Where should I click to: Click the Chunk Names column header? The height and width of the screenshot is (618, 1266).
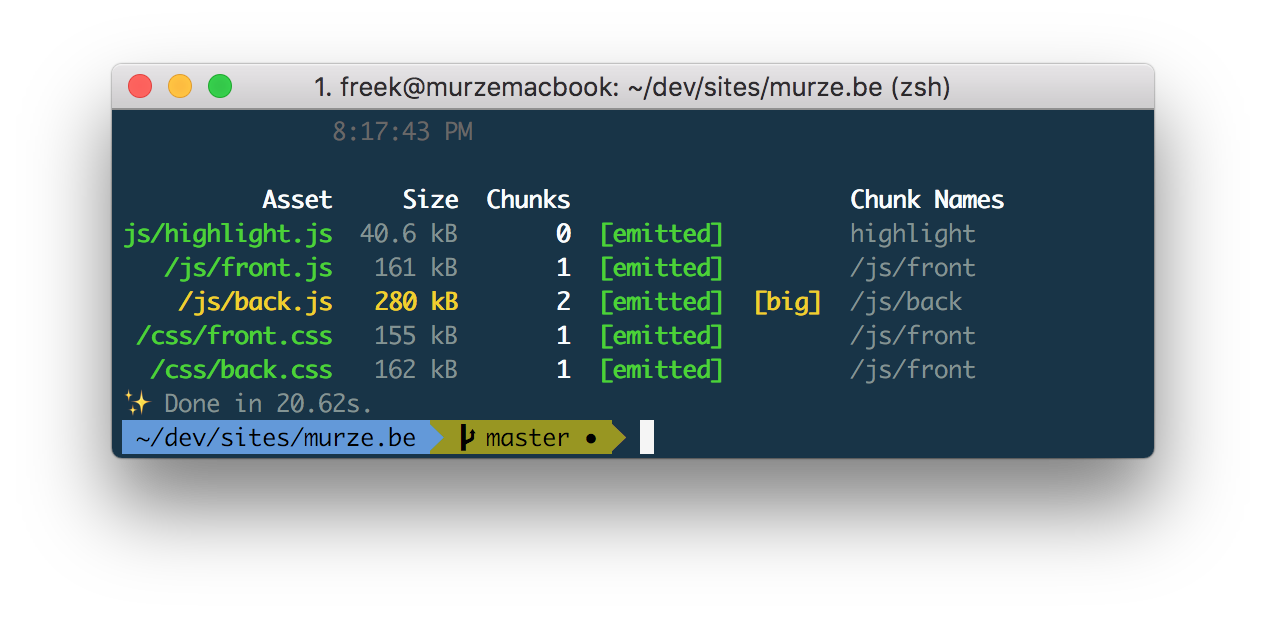pyautogui.click(x=927, y=200)
